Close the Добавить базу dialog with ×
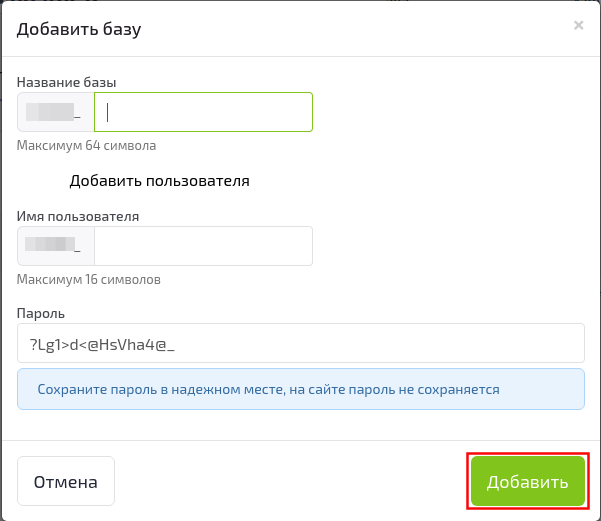 pyautogui.click(x=578, y=26)
